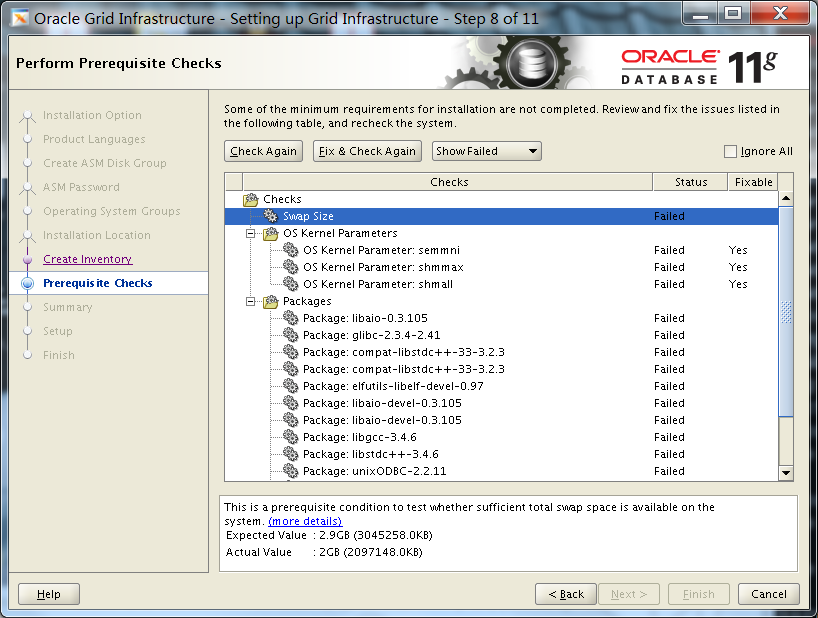Click the gear icon for libstdc++-3.4.6 package
The image size is (818, 618).
291,454
